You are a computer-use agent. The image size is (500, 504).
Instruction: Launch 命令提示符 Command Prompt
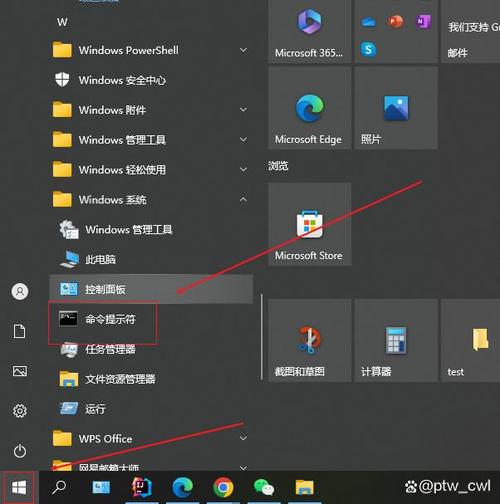coord(151,319)
